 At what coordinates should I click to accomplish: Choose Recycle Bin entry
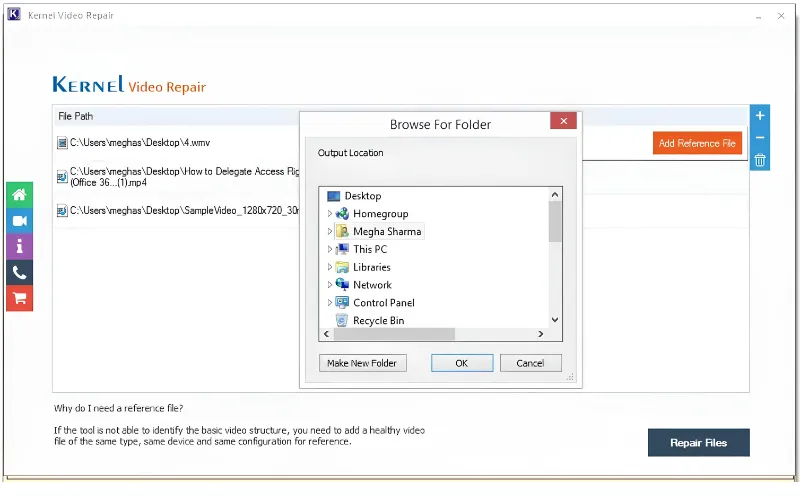(x=379, y=321)
